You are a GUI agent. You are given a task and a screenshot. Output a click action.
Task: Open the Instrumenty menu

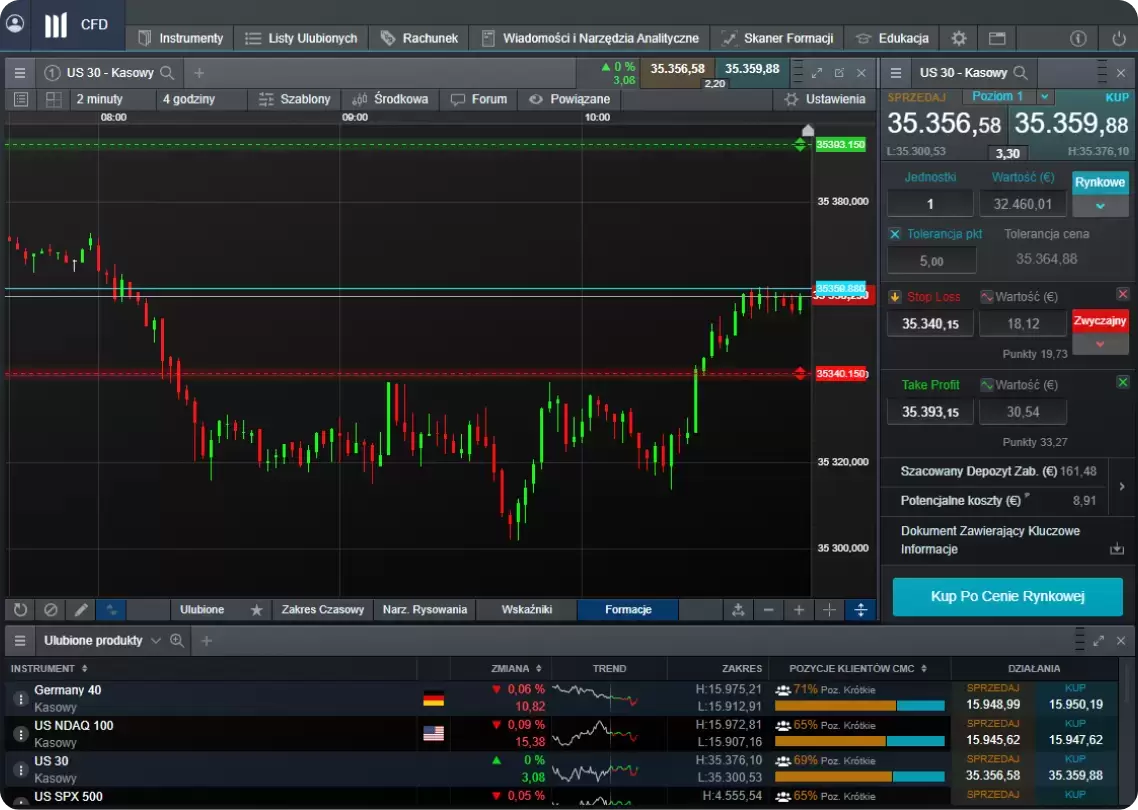pyautogui.click(x=180, y=38)
